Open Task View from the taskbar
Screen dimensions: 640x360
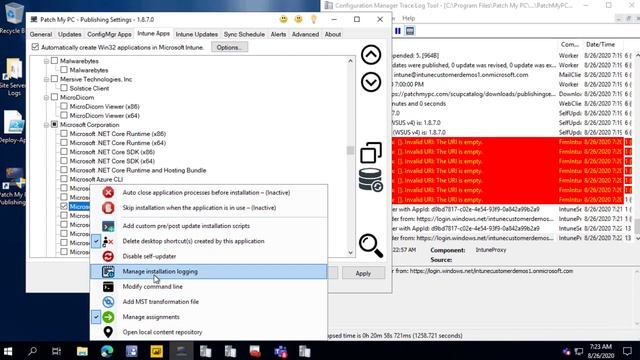tap(56, 351)
